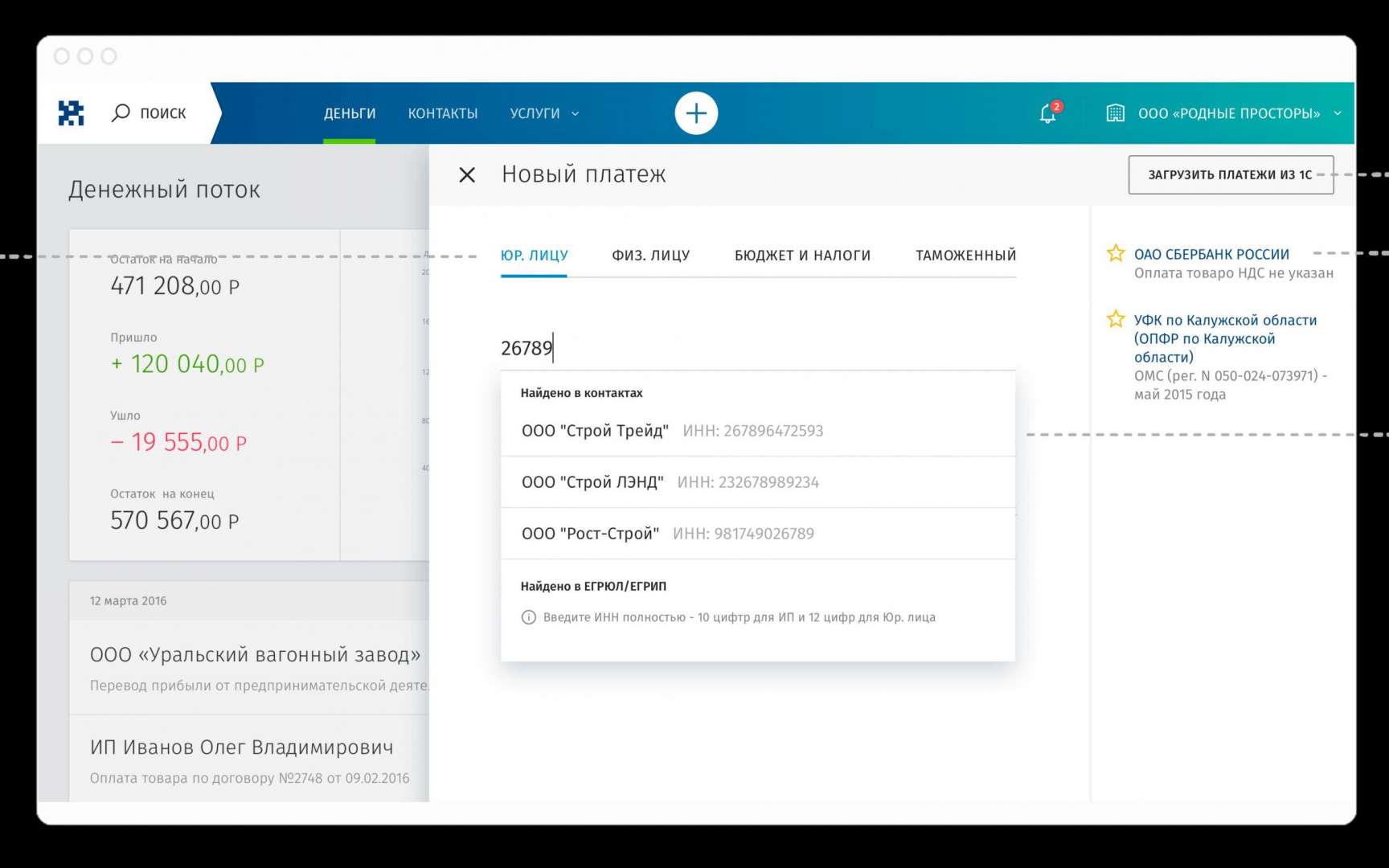This screenshot has height=868, width=1389.
Task: Click hint Введите ИНН полностью text
Action: [x=739, y=617]
